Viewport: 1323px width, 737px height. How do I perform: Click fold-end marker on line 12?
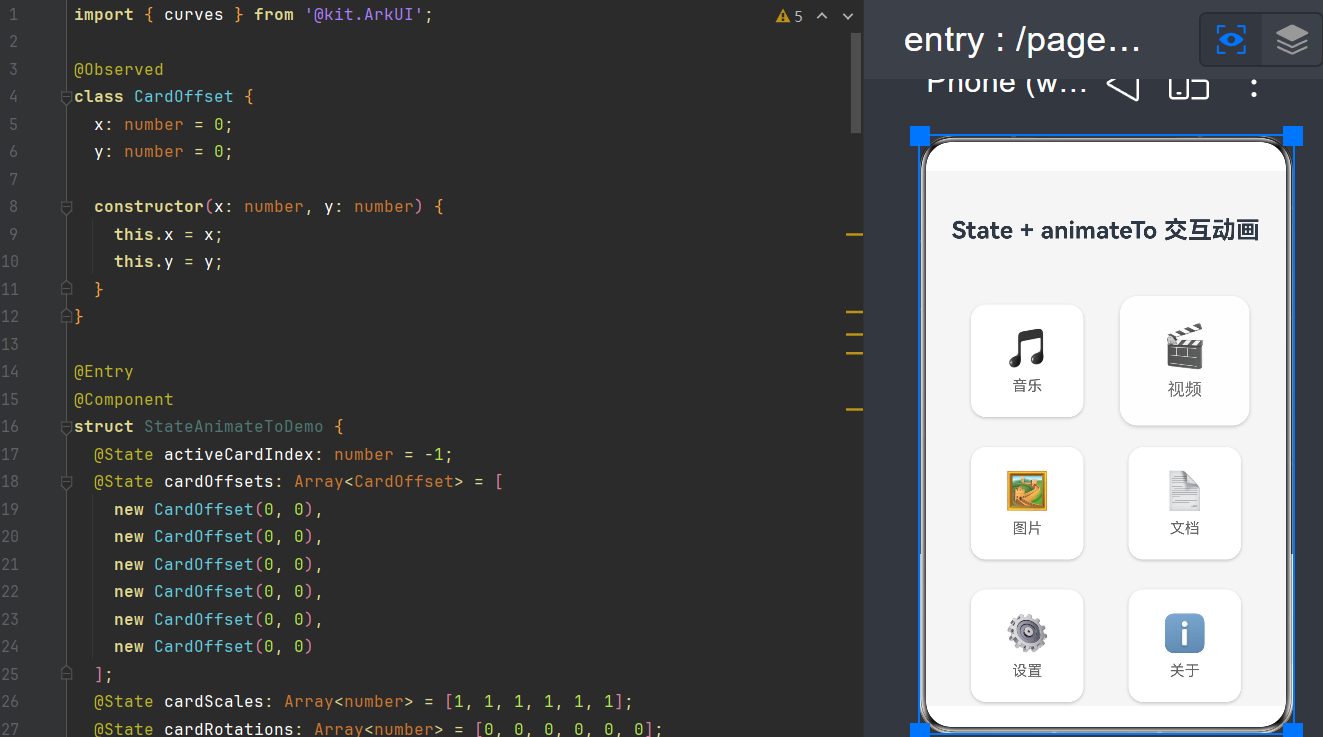[x=66, y=316]
